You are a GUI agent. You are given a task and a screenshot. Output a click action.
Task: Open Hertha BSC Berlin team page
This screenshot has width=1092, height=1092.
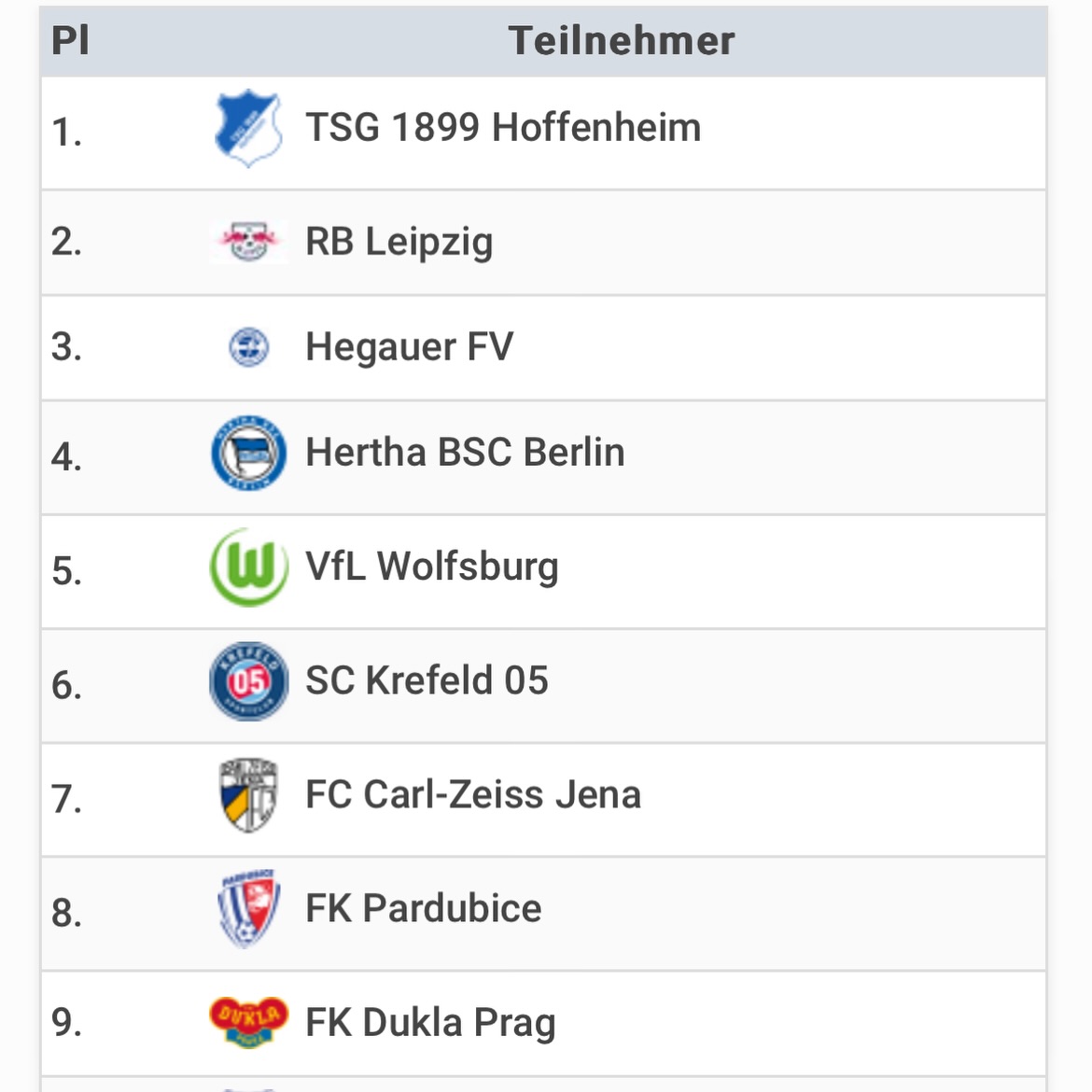point(465,453)
